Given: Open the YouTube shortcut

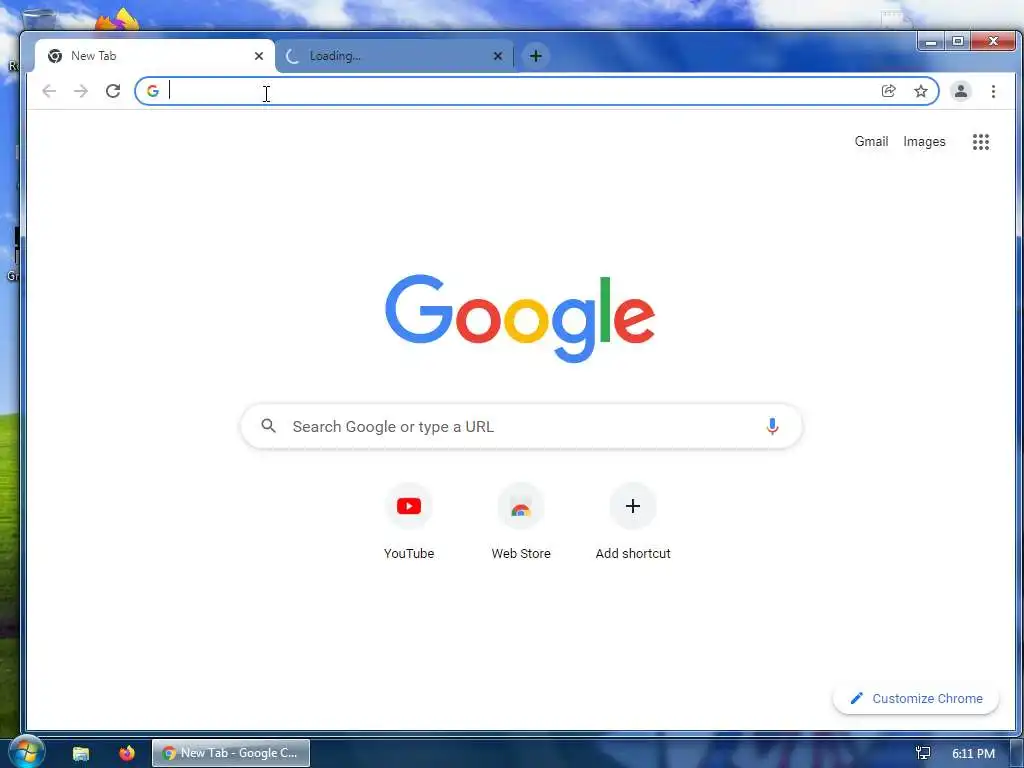Looking at the screenshot, I should point(409,522).
